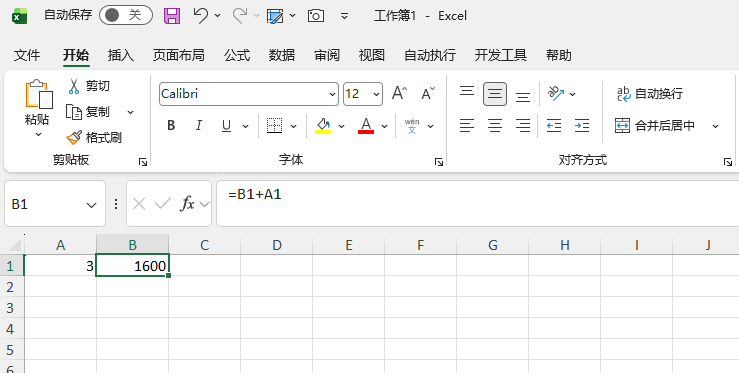The height and width of the screenshot is (373, 739).
Task: Apply cell borders icon
Action: click(274, 125)
